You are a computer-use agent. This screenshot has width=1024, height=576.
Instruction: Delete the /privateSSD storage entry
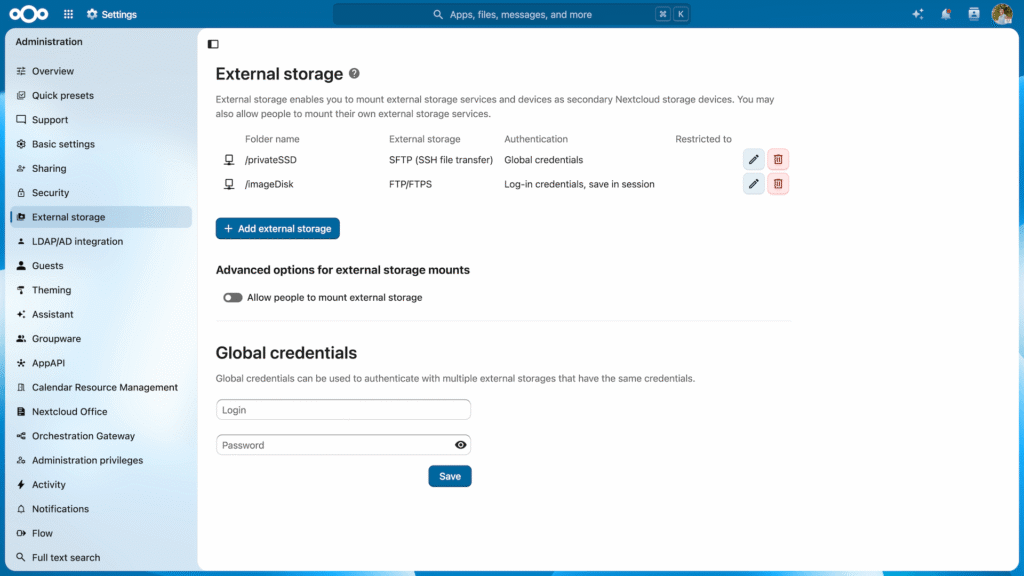778,159
